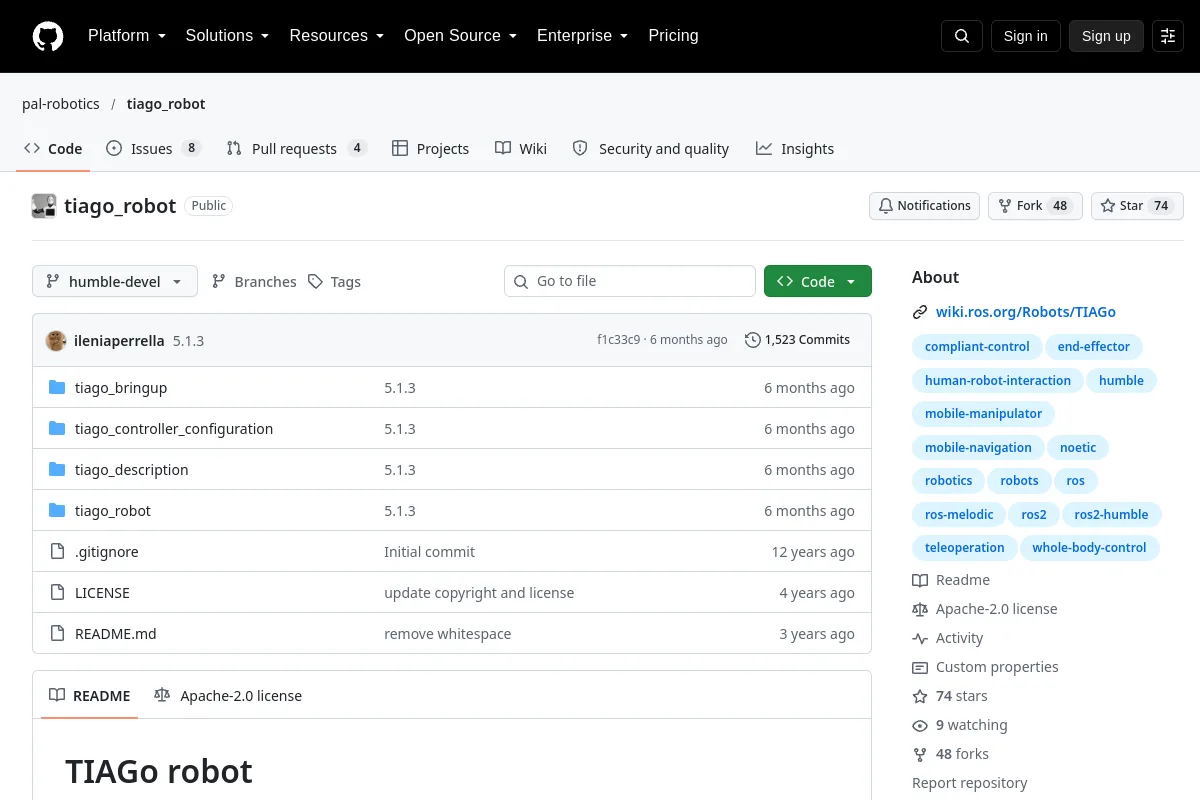Open the pal-robotics owner link

coord(61,104)
